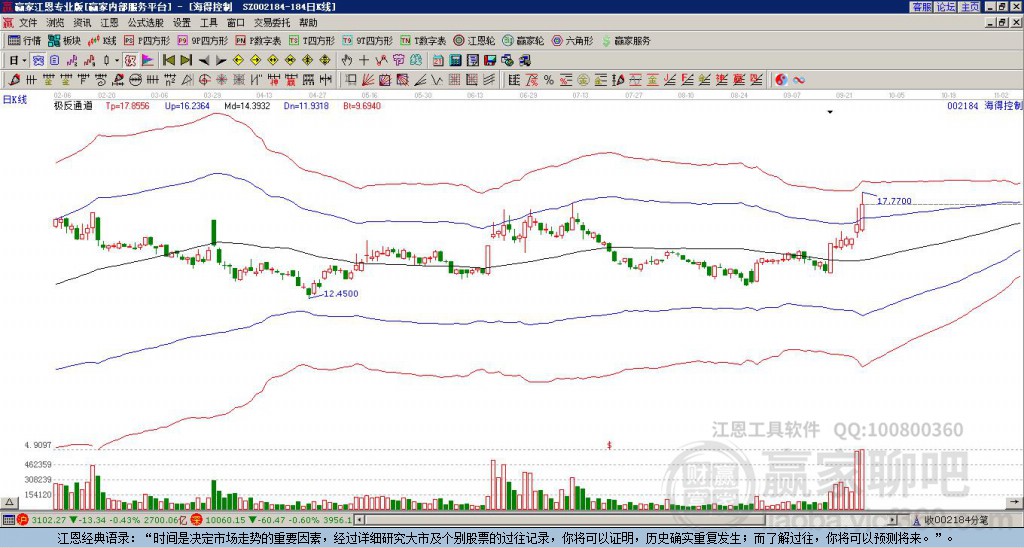This screenshot has width=1024, height=548.
Task: Open the 公式选股 menu
Action: click(146, 23)
